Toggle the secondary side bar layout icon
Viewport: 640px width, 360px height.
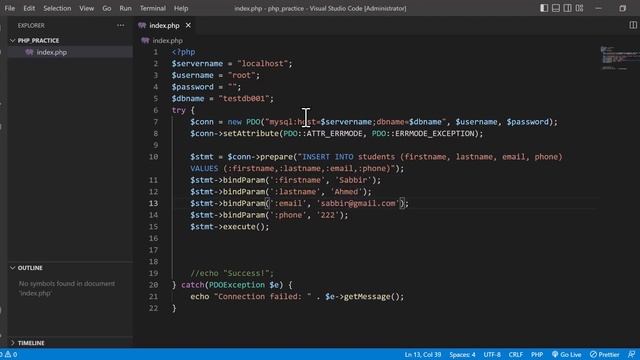point(567,8)
